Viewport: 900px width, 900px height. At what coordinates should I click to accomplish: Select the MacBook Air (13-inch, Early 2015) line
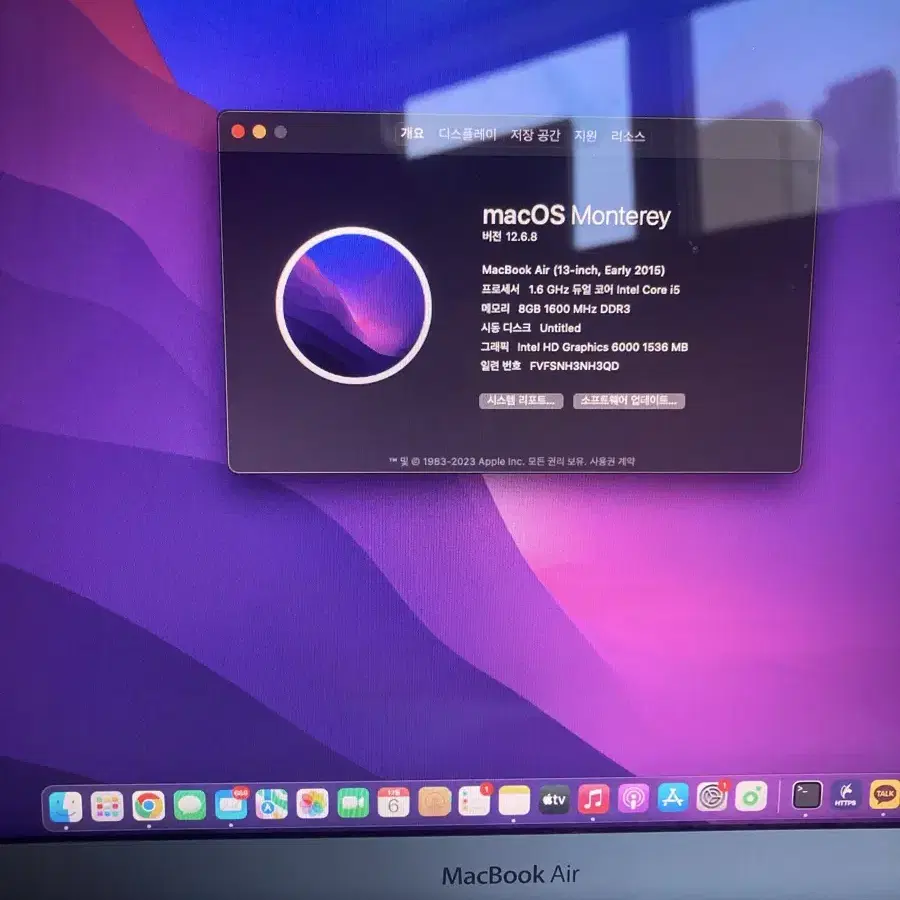point(573,270)
